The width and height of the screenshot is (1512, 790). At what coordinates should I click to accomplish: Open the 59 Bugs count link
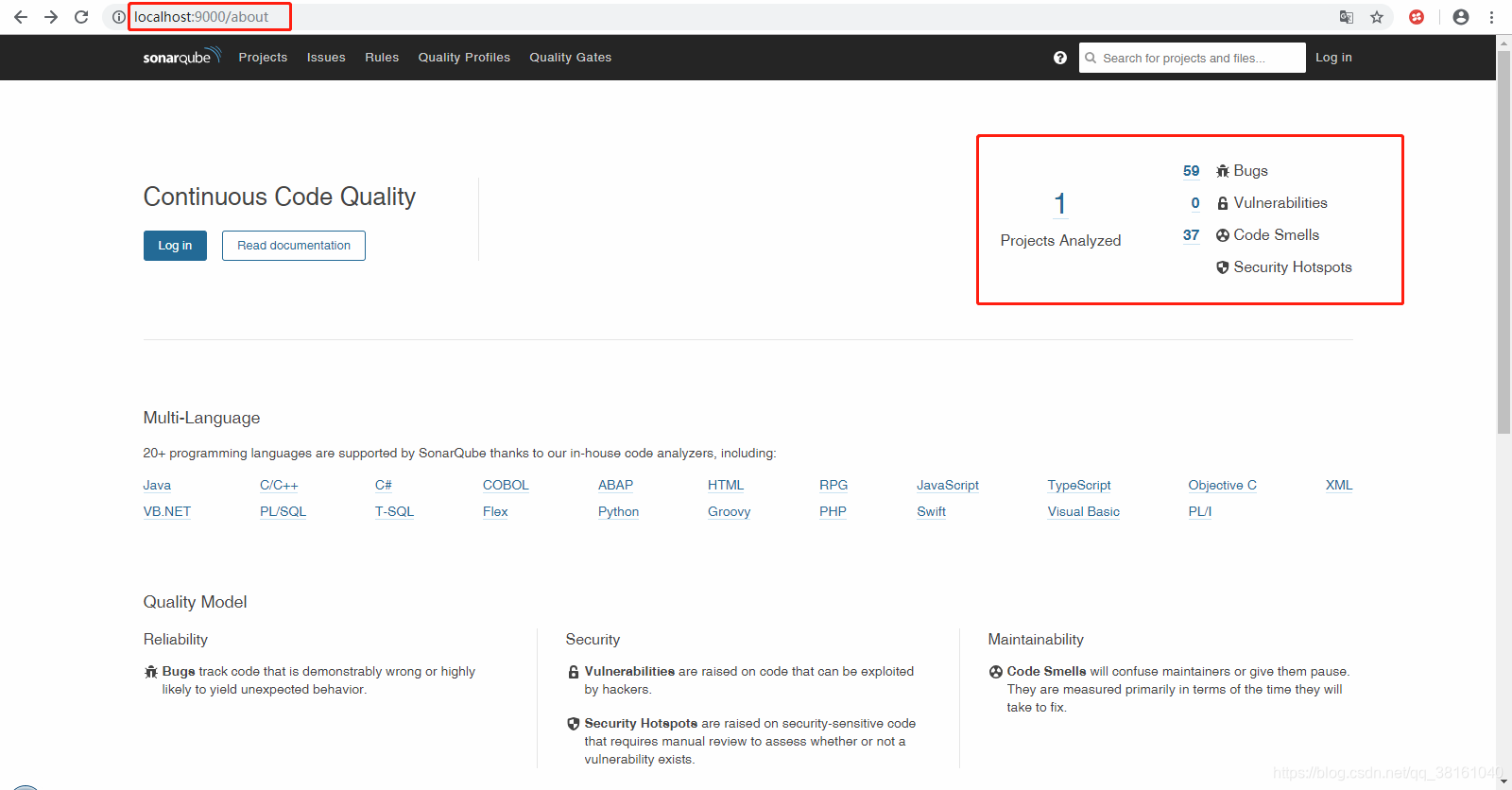(1192, 171)
